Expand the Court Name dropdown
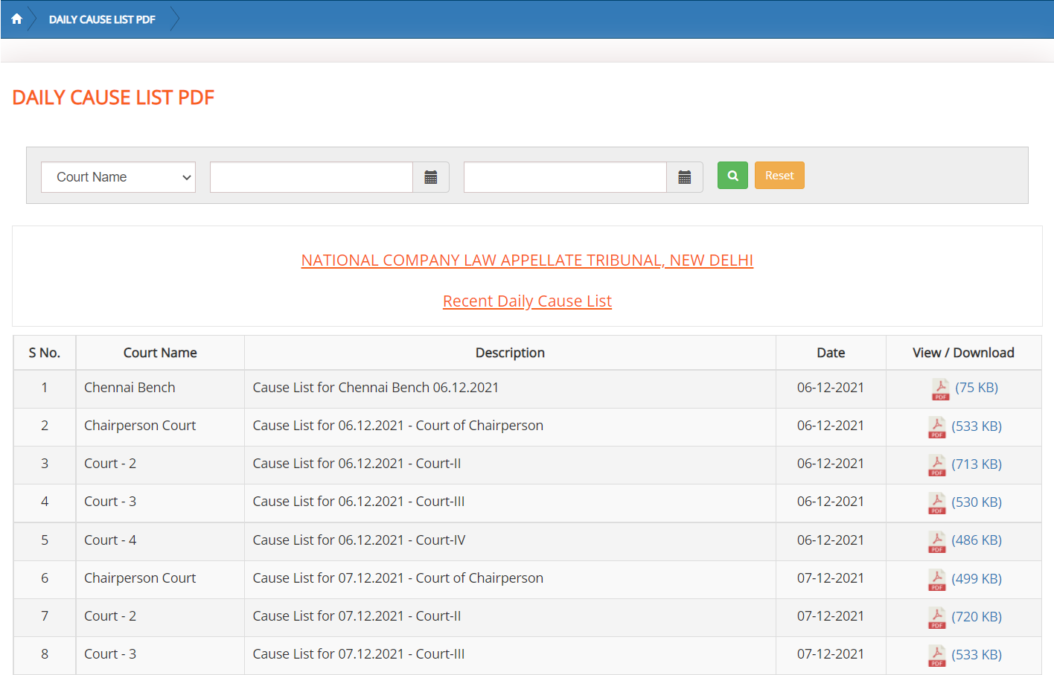 [x=118, y=177]
